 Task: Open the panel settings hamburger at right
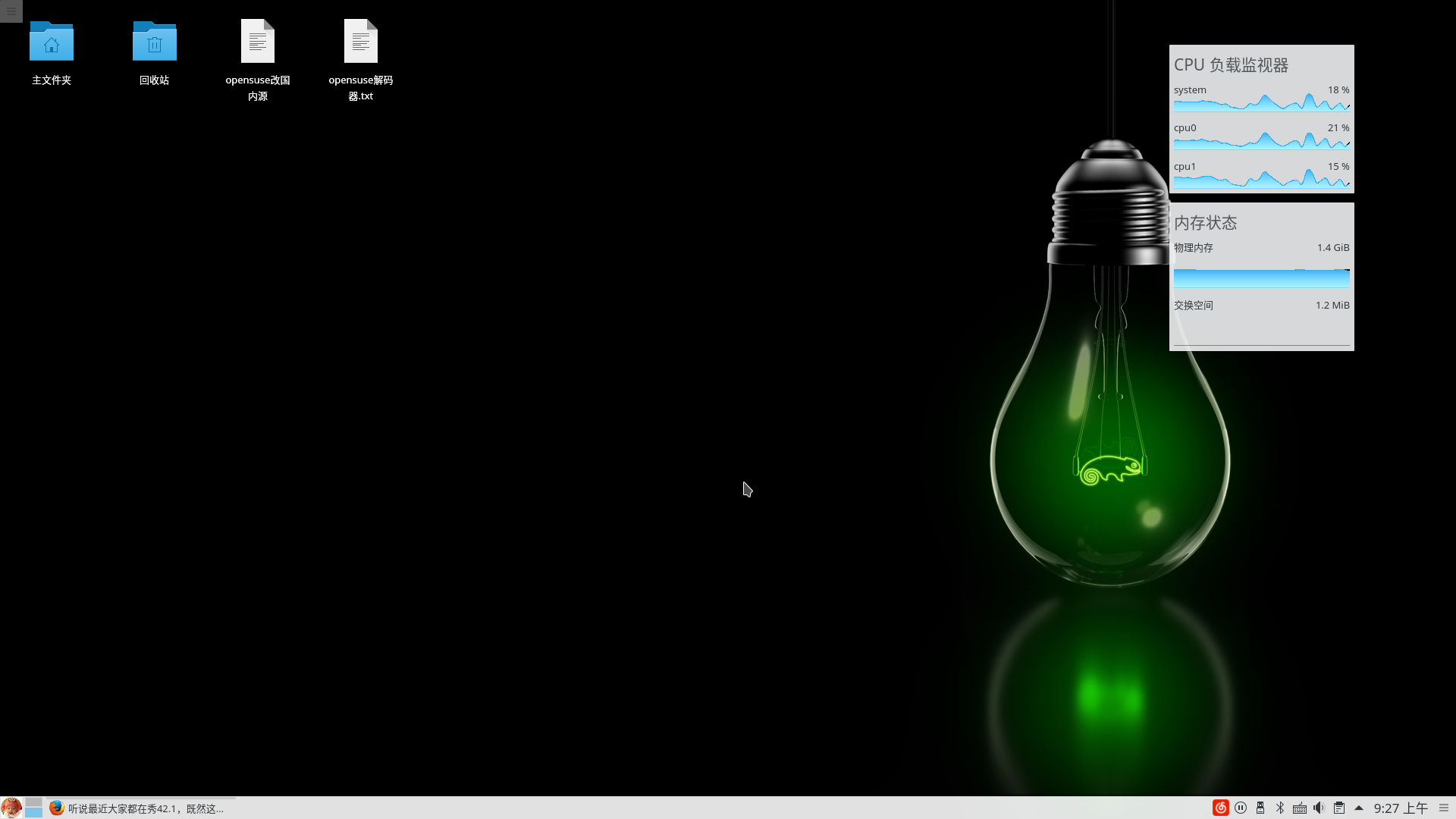tap(1444, 808)
